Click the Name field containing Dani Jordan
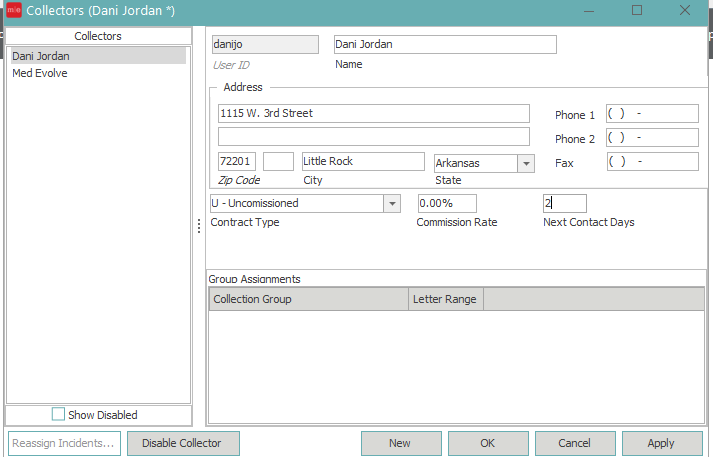Image resolution: width=713 pixels, height=457 pixels. (443, 45)
